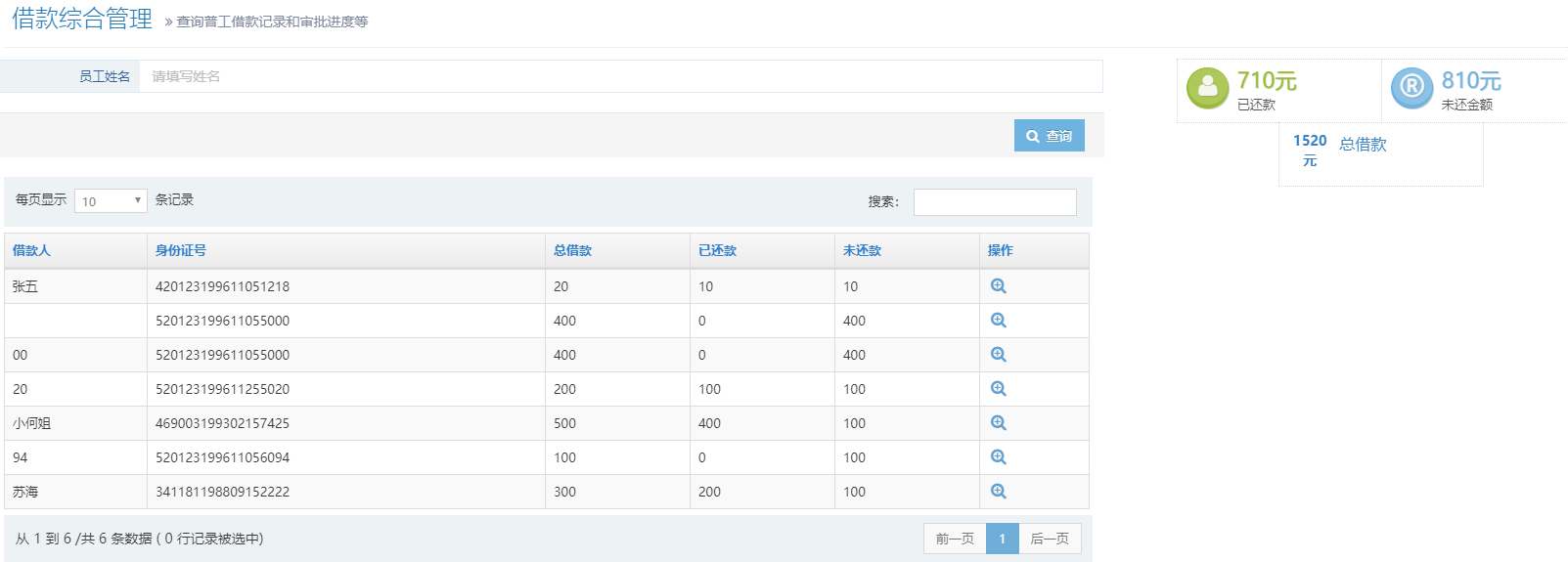View details icon for borrower 苏海
The image size is (1568, 562).
coord(998,492)
